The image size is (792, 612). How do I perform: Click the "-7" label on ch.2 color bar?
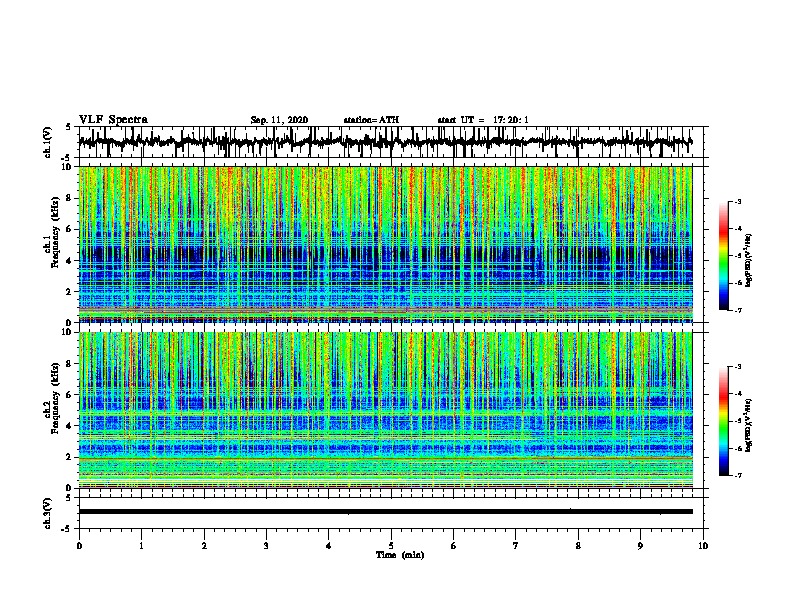tap(738, 475)
